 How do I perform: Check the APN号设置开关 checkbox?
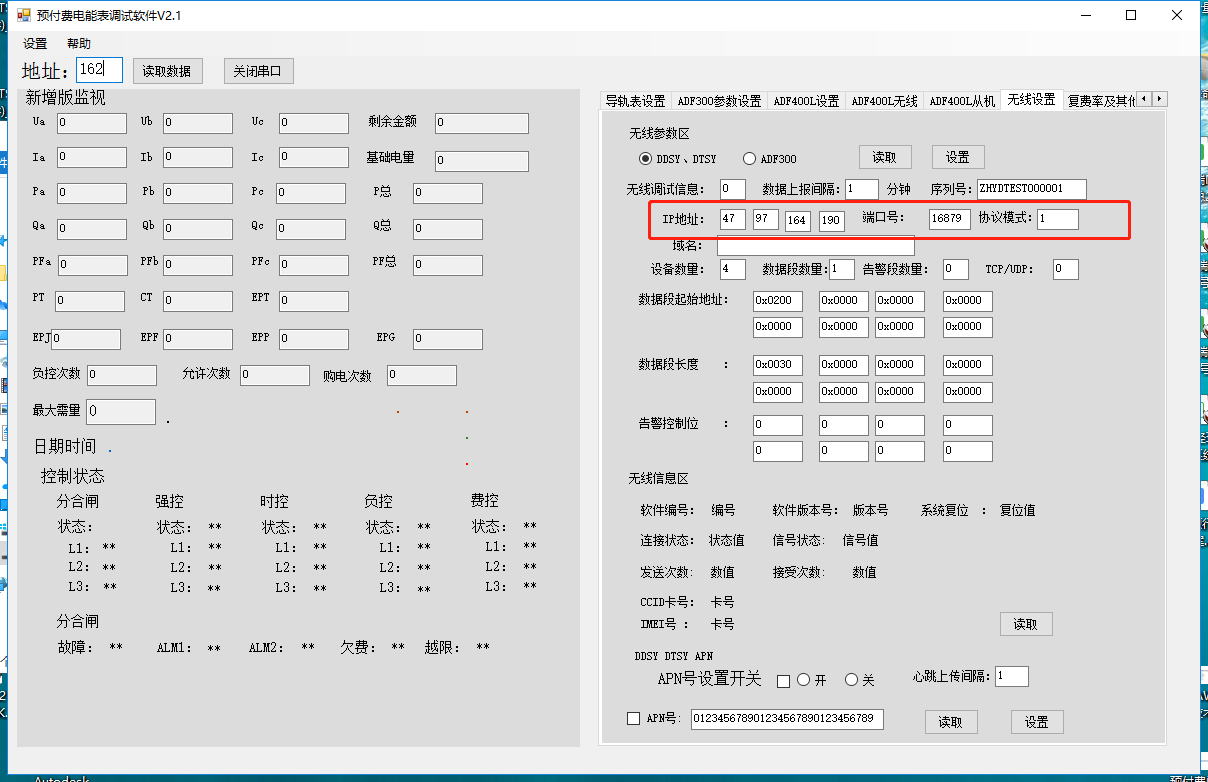tap(783, 681)
